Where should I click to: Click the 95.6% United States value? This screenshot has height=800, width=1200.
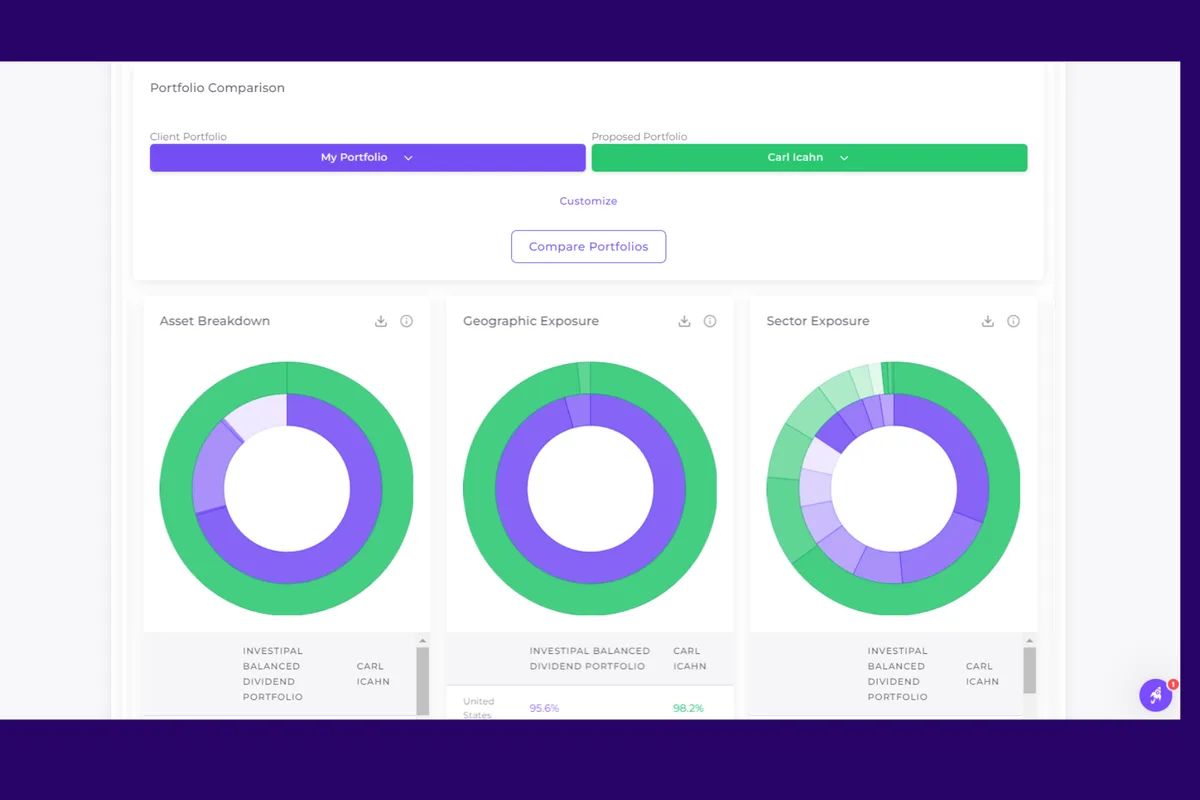click(544, 708)
